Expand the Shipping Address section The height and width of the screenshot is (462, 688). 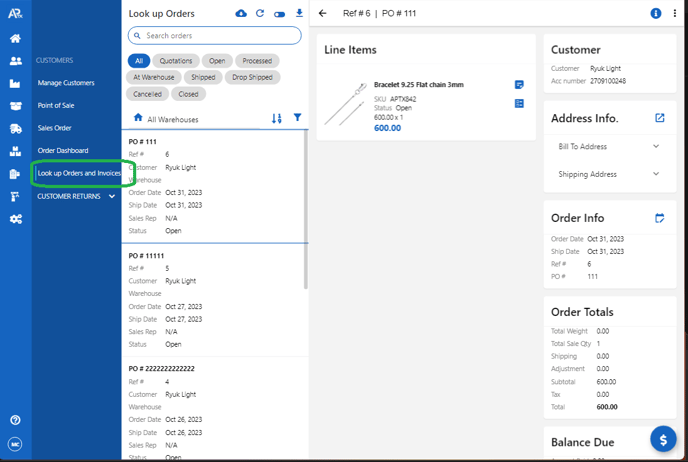point(608,174)
